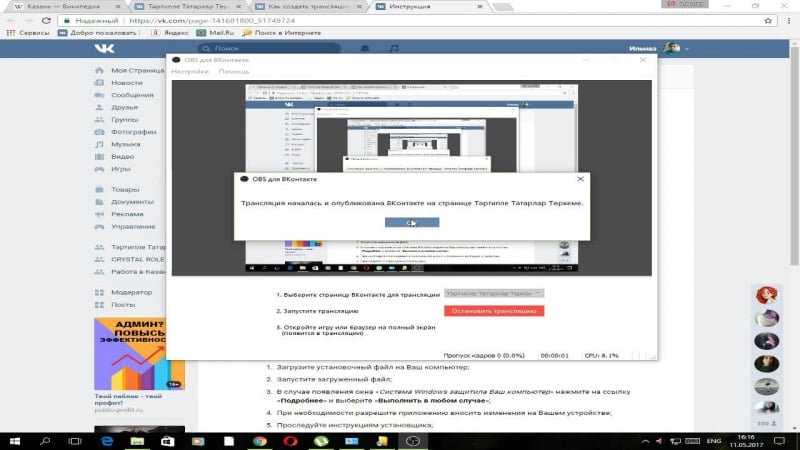The width and height of the screenshot is (800, 450).
Task: Open Windows Start menu
Action: [x=14, y=441]
